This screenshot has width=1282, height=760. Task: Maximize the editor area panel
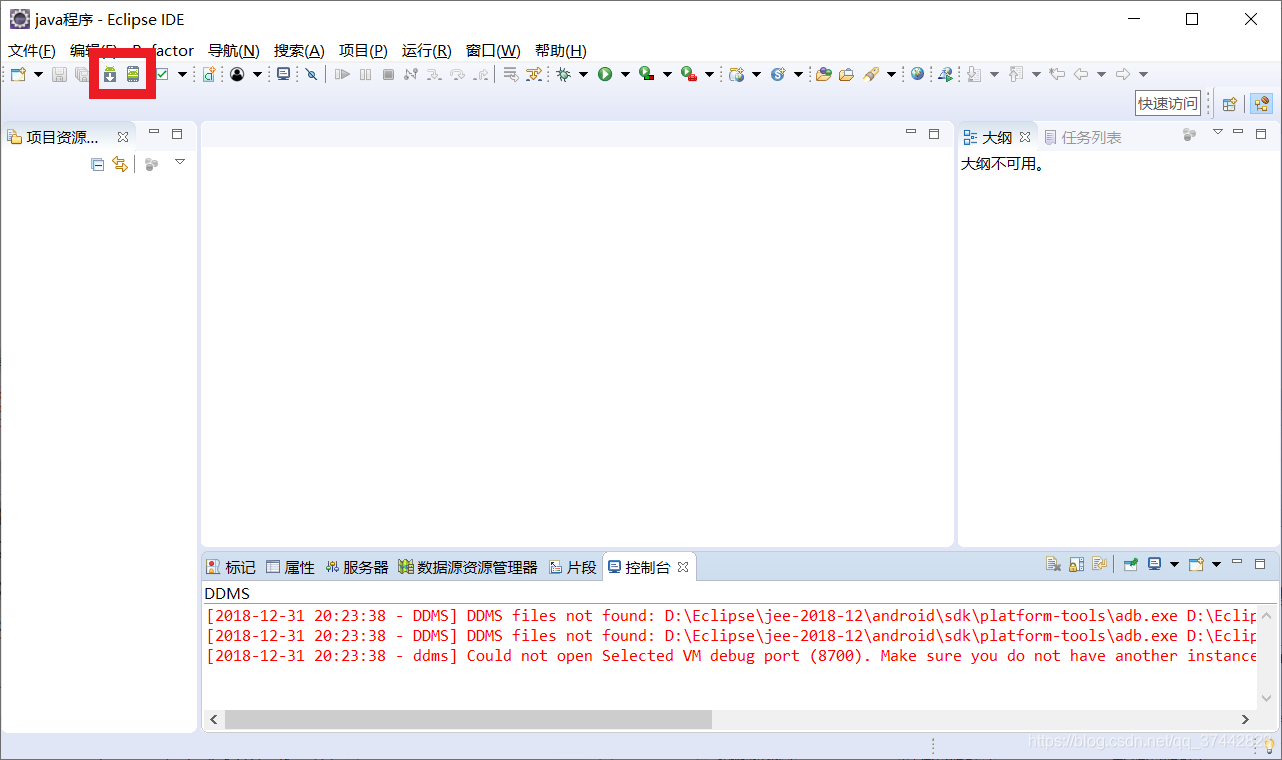[934, 133]
